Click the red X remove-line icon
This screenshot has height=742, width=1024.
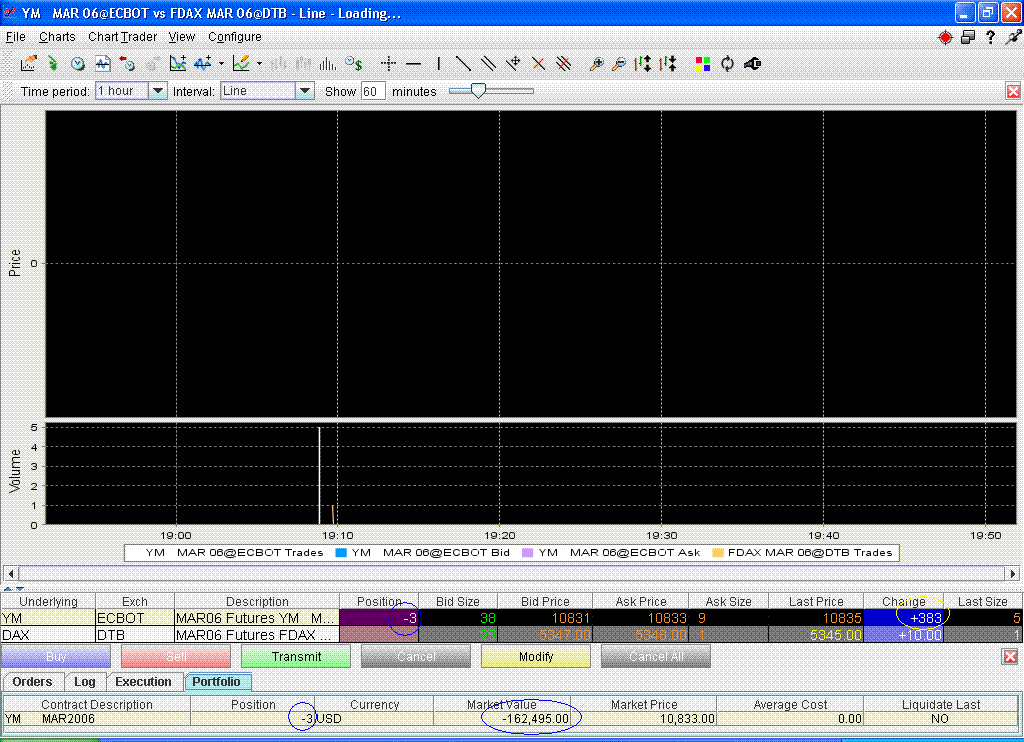click(x=538, y=63)
